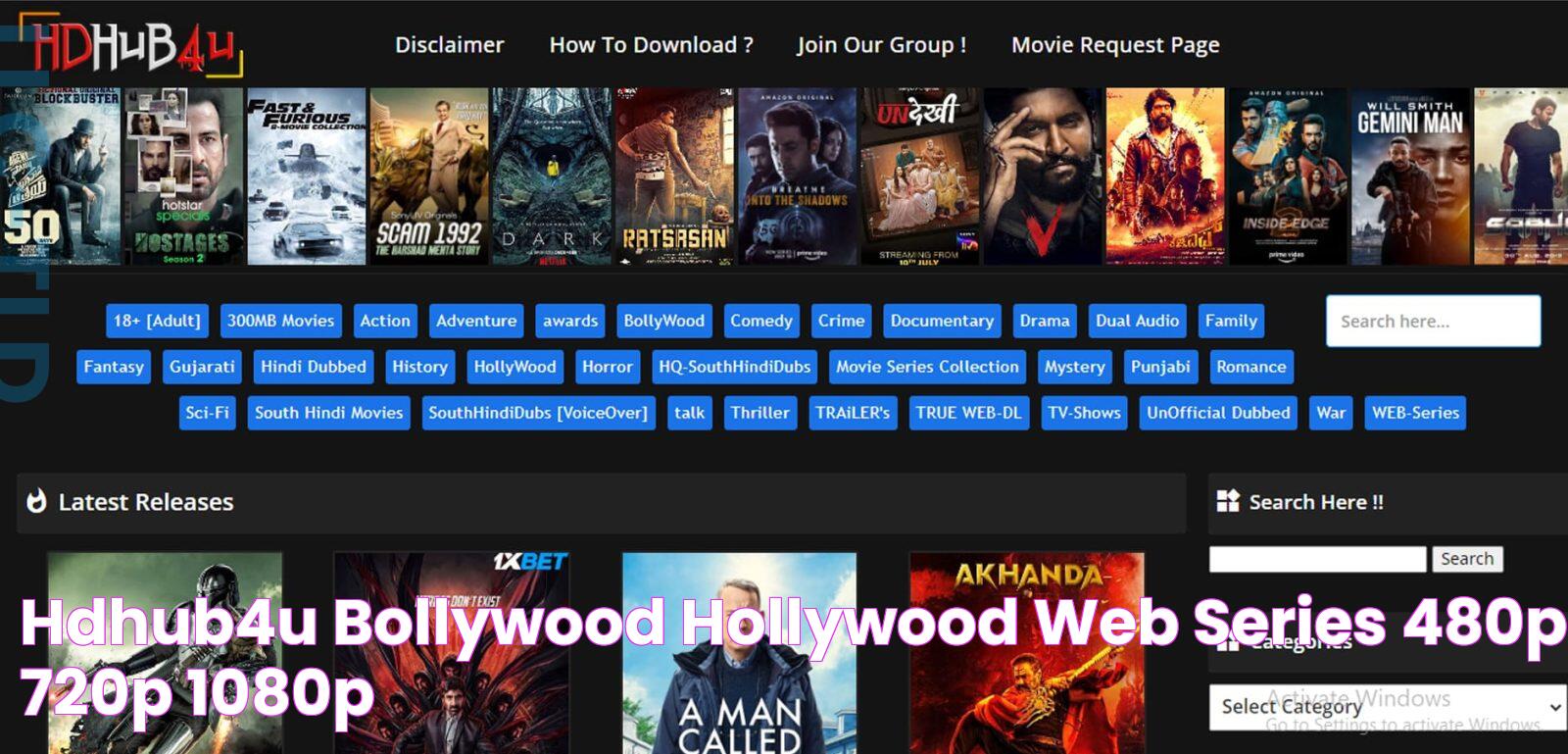Open South Hindi Movies tag
This screenshot has height=754, width=1568.
(x=328, y=413)
